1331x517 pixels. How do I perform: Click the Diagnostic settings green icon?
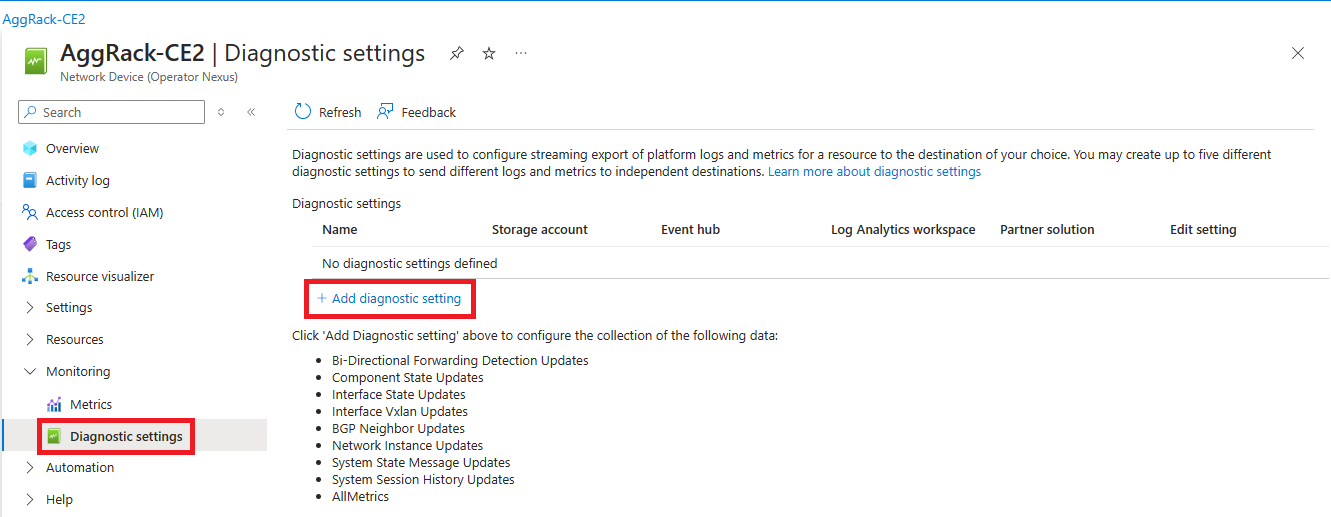click(x=54, y=436)
